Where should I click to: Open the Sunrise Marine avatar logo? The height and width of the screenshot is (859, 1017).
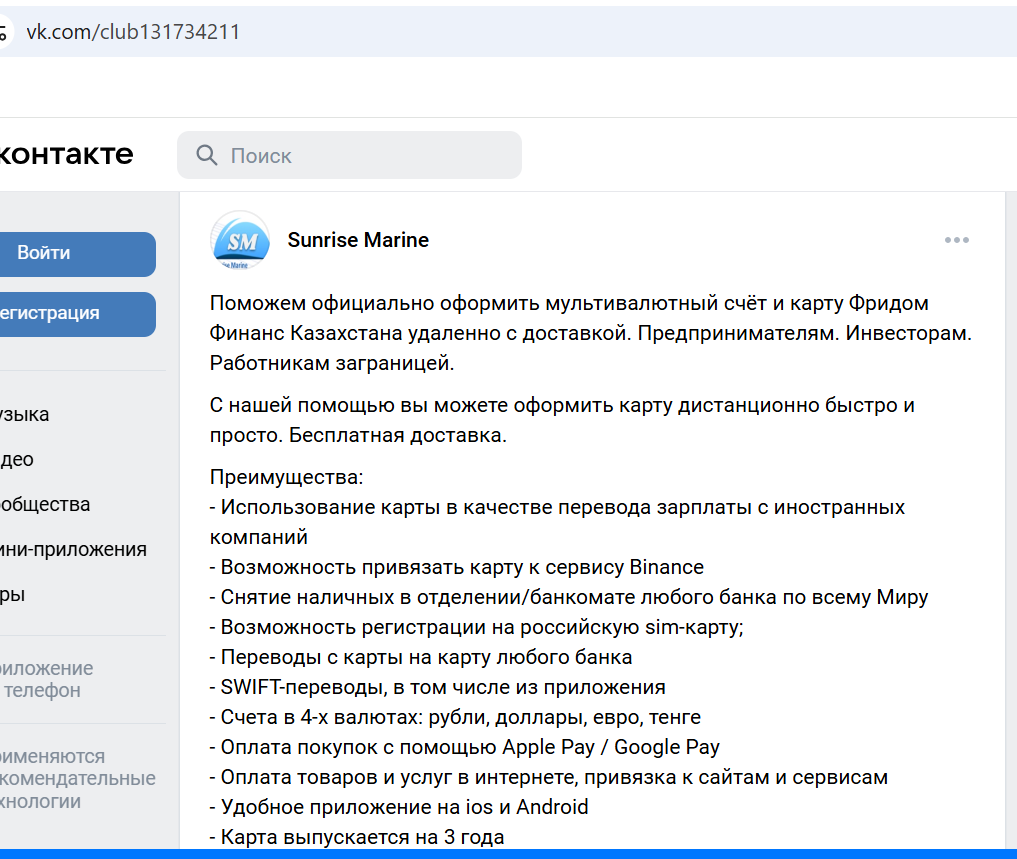(x=240, y=240)
